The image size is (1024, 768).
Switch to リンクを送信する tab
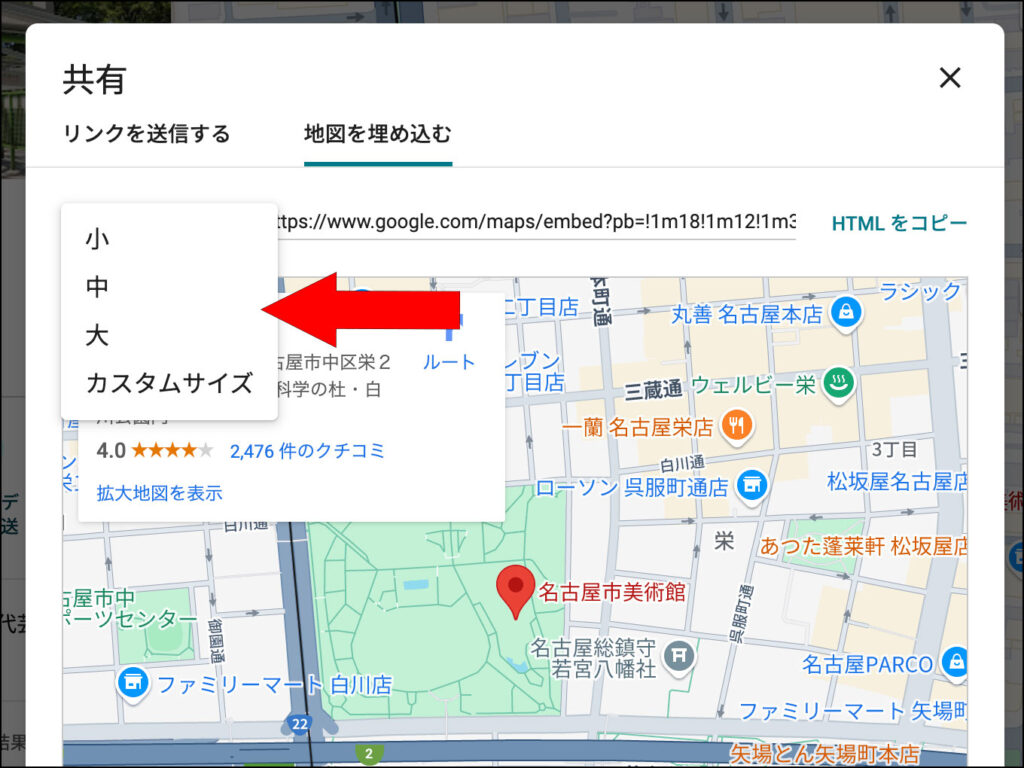point(146,134)
